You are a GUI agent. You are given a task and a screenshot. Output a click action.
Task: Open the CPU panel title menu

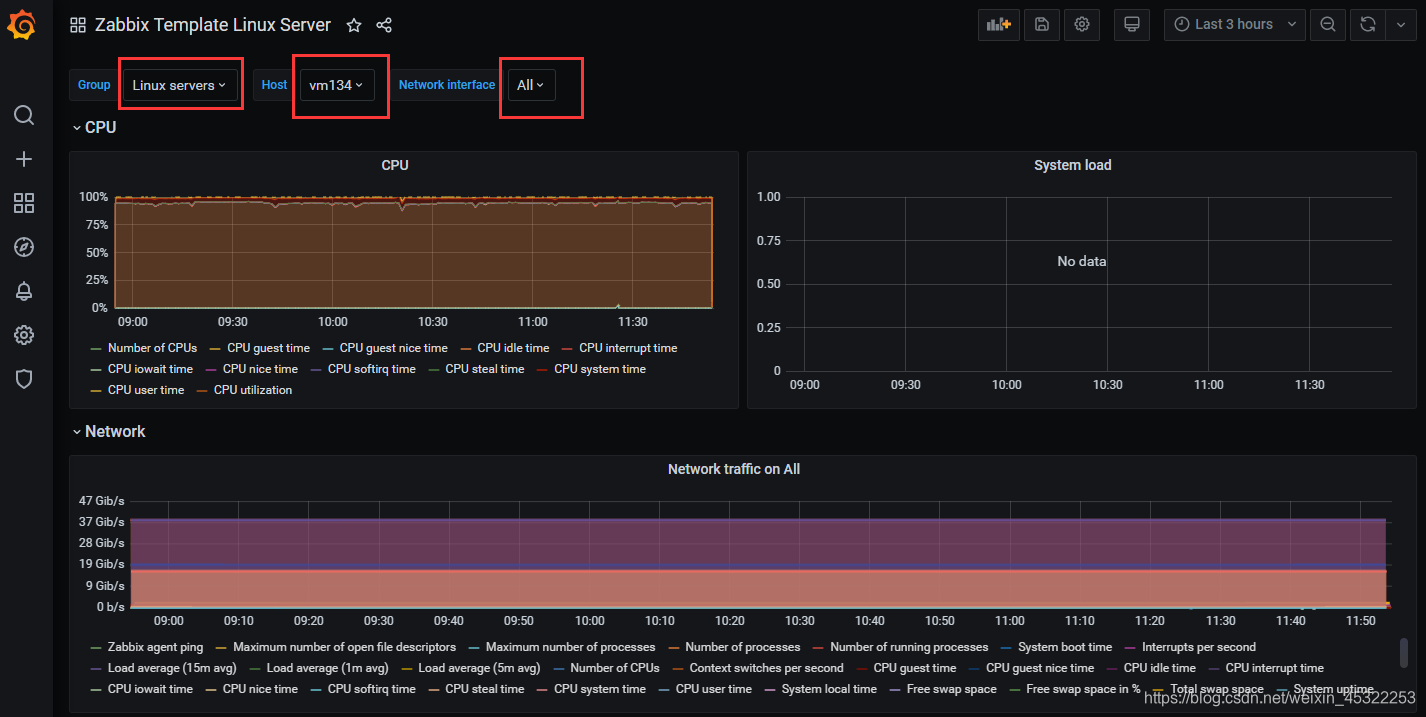pyautogui.click(x=395, y=165)
